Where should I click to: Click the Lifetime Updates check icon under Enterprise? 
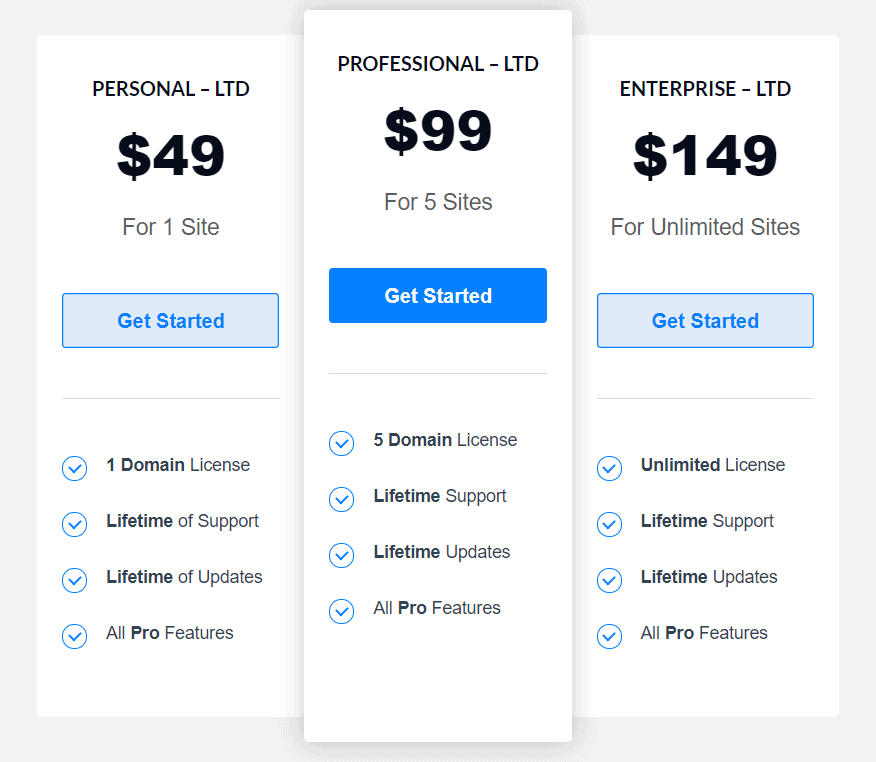(x=609, y=579)
